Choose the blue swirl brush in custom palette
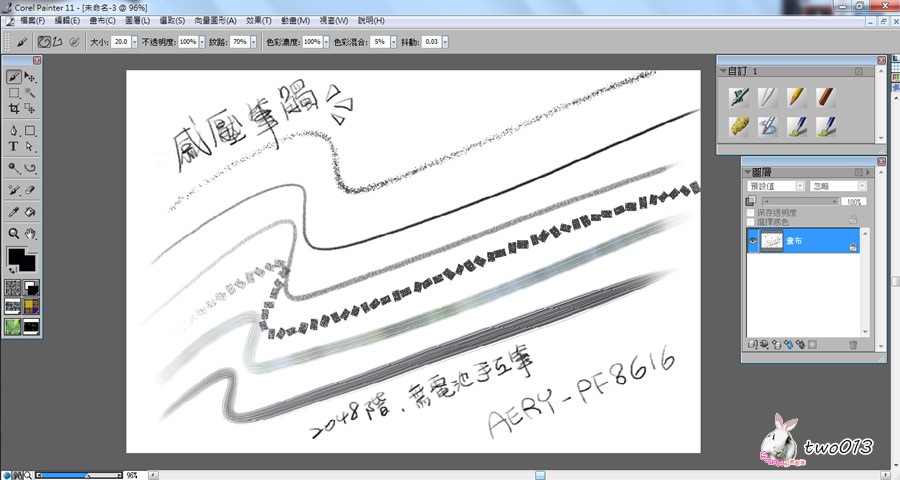This screenshot has width=900, height=480. tap(767, 126)
